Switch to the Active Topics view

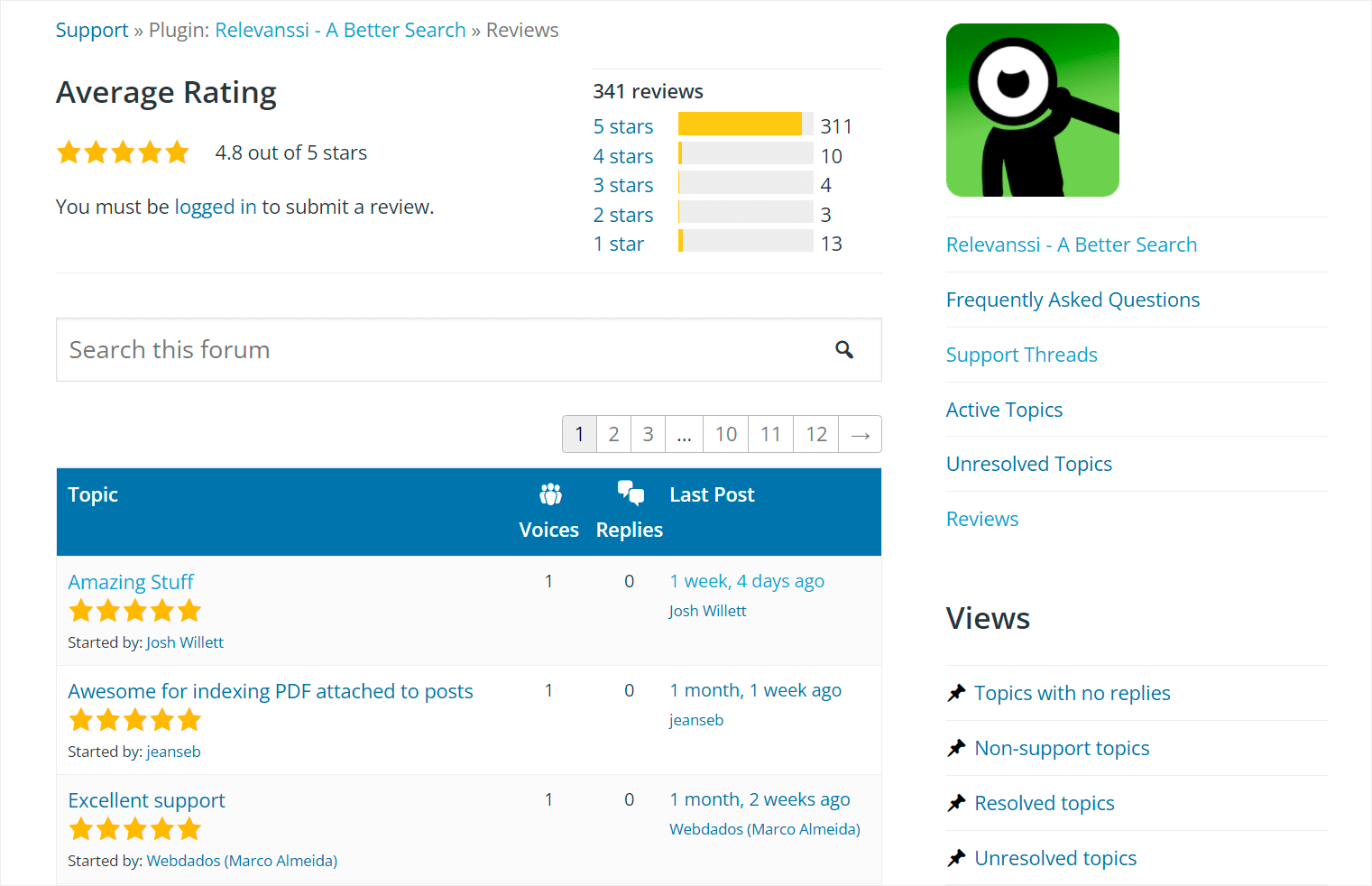tap(1004, 409)
